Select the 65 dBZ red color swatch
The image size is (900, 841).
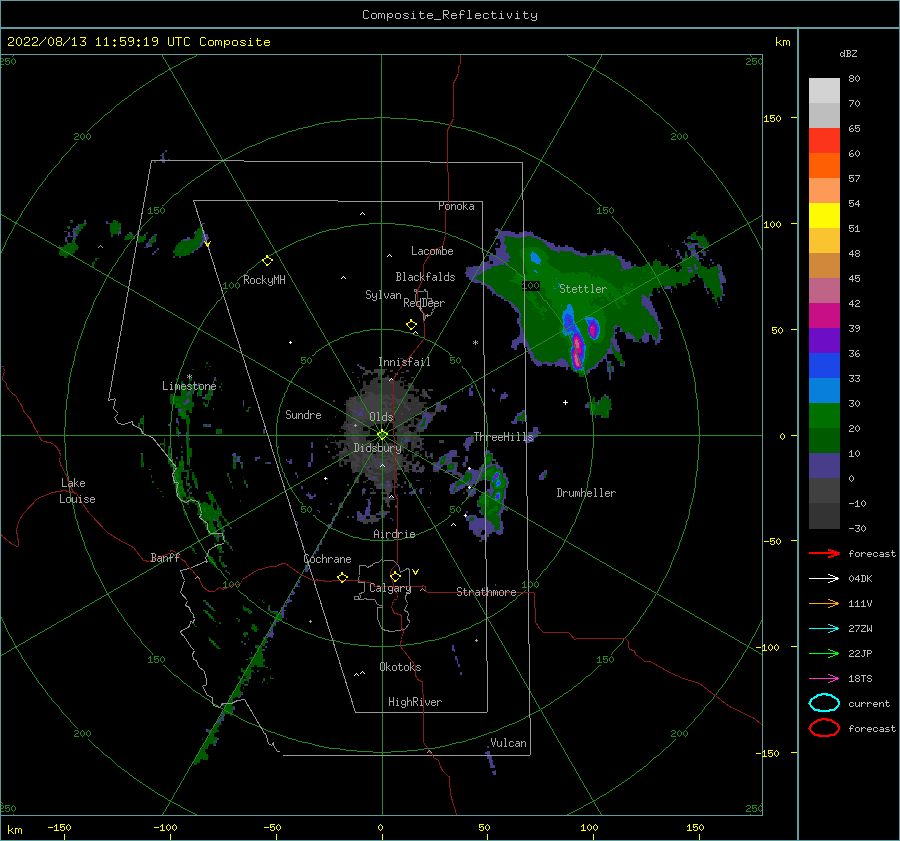tap(824, 141)
